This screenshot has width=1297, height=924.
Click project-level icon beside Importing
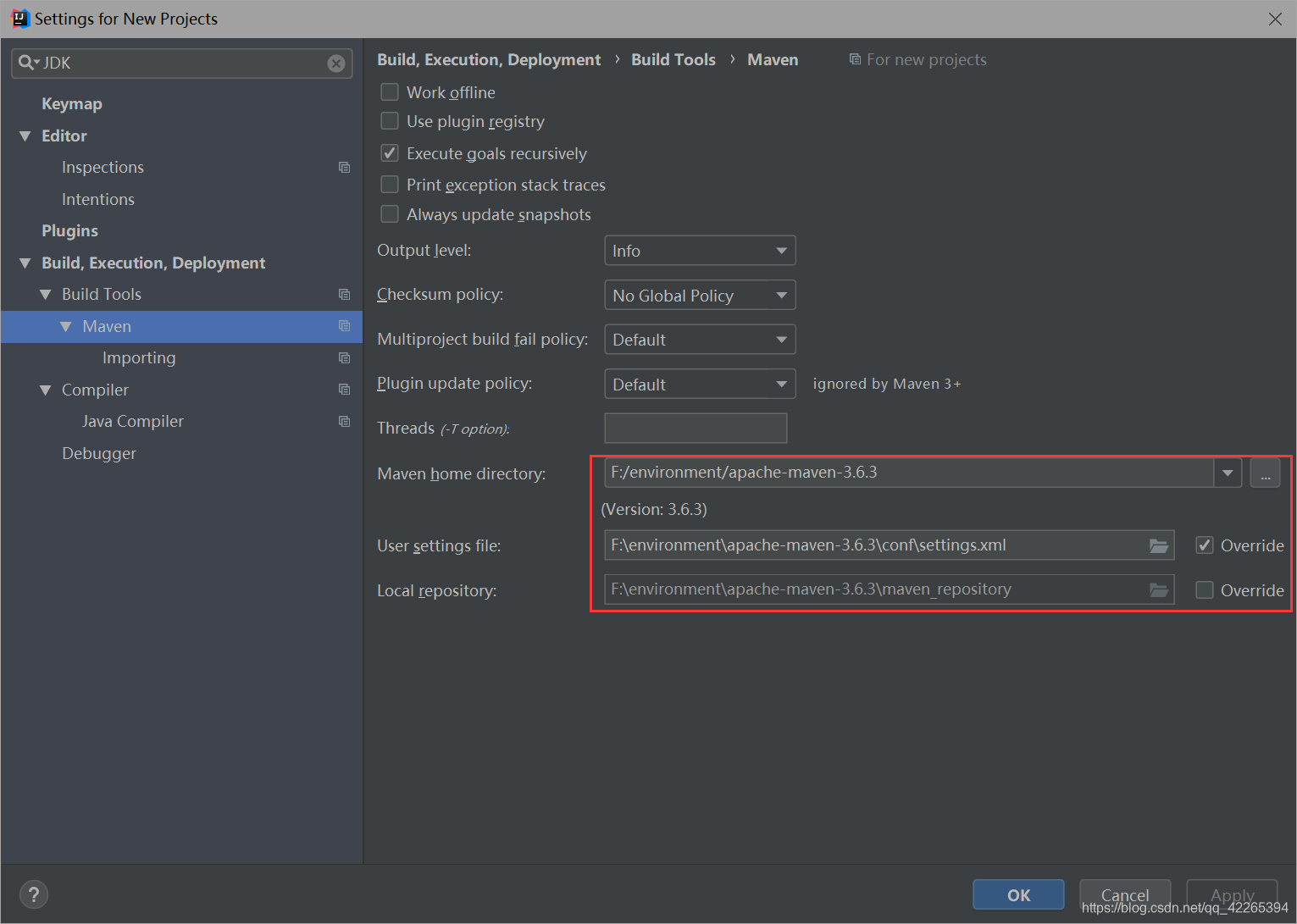coord(344,358)
